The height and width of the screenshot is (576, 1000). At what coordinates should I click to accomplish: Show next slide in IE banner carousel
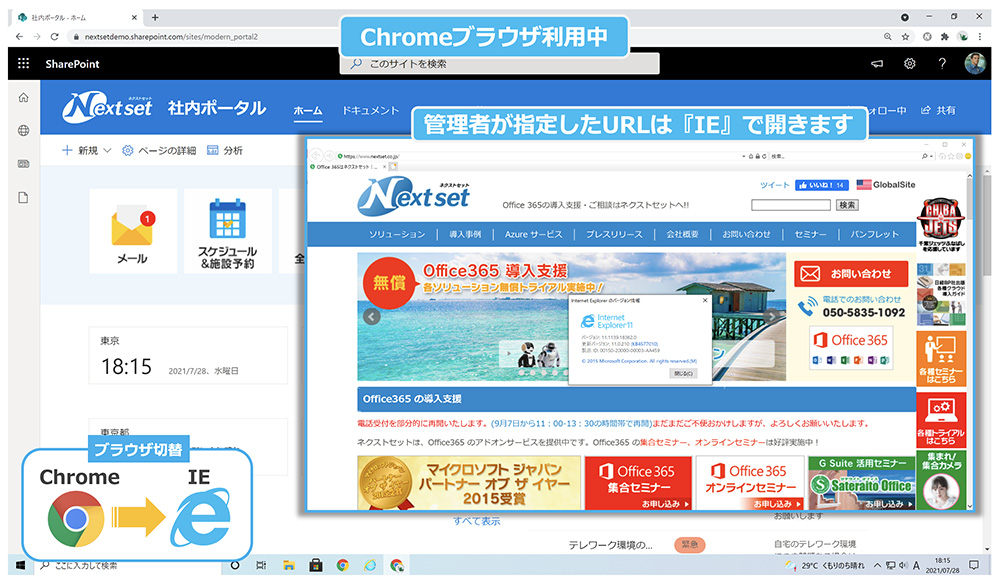pos(772,316)
